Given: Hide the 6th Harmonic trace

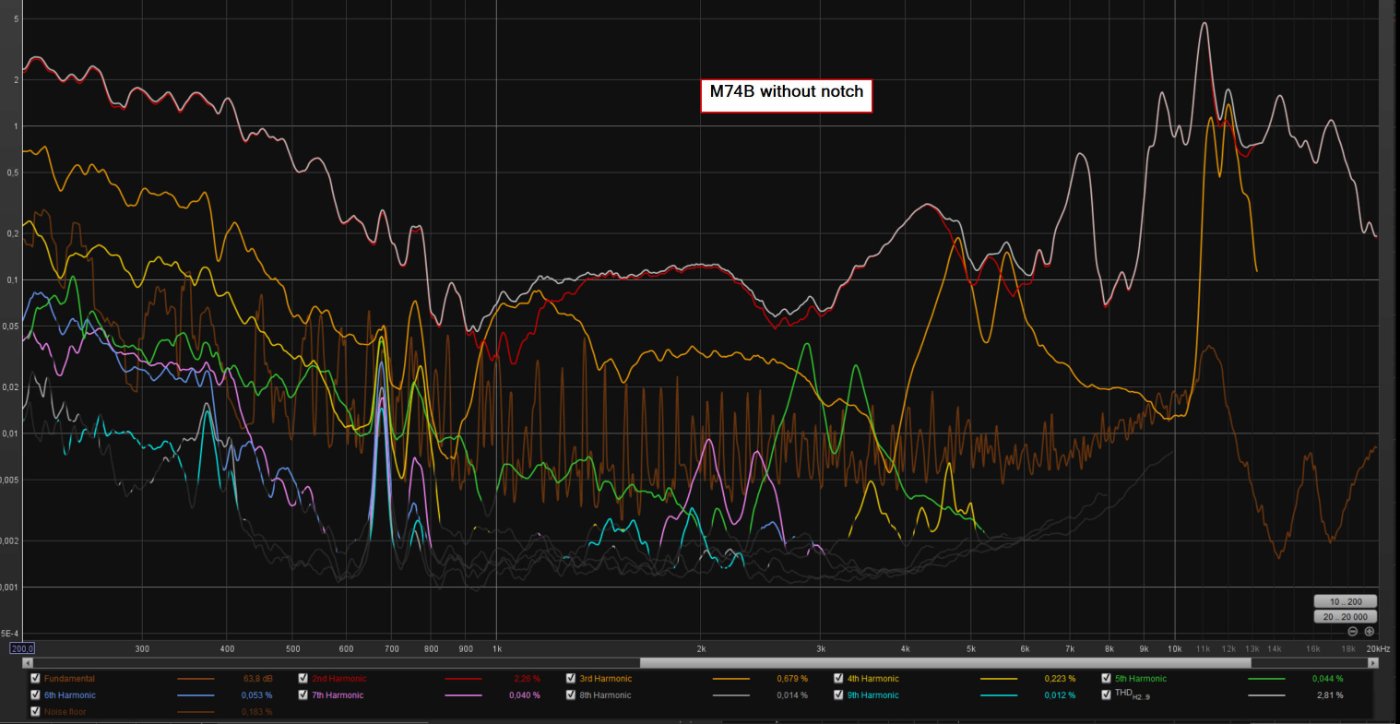Looking at the screenshot, I should coord(36,694).
